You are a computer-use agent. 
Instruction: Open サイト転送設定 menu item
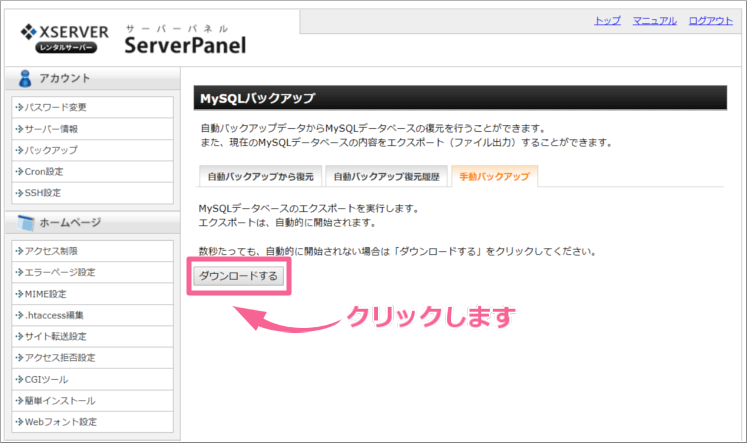(92, 336)
